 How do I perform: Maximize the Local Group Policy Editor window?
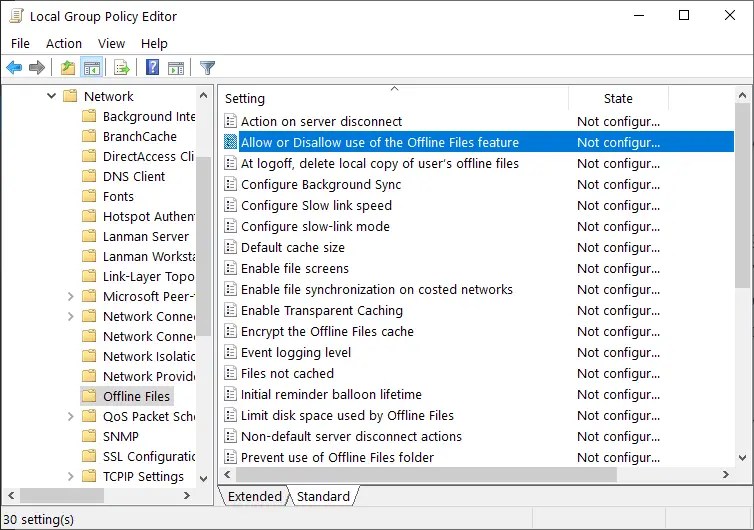683,15
